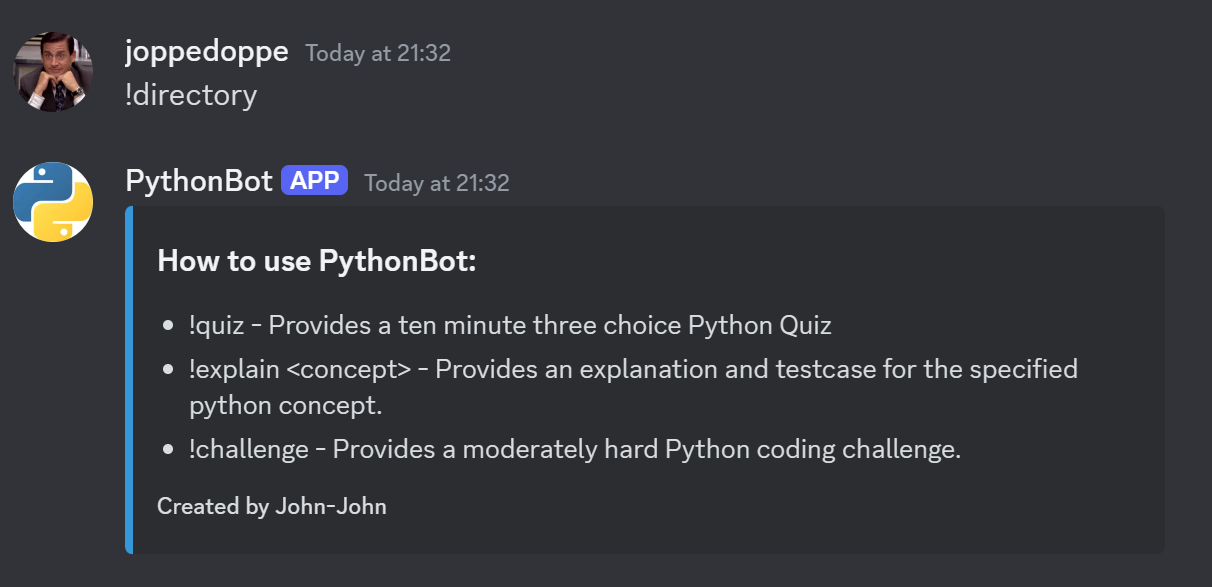Click the words 'three choice Python Quiz'

coord(696,325)
